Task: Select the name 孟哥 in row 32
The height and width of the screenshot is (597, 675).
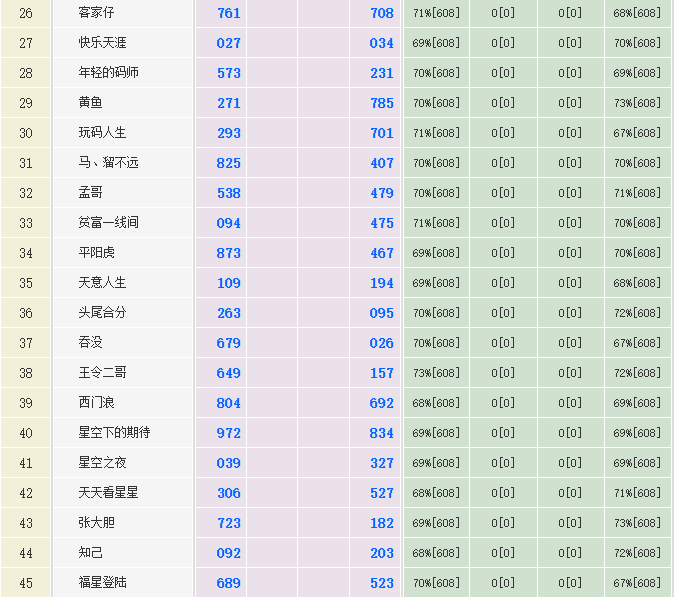Action: (x=90, y=193)
